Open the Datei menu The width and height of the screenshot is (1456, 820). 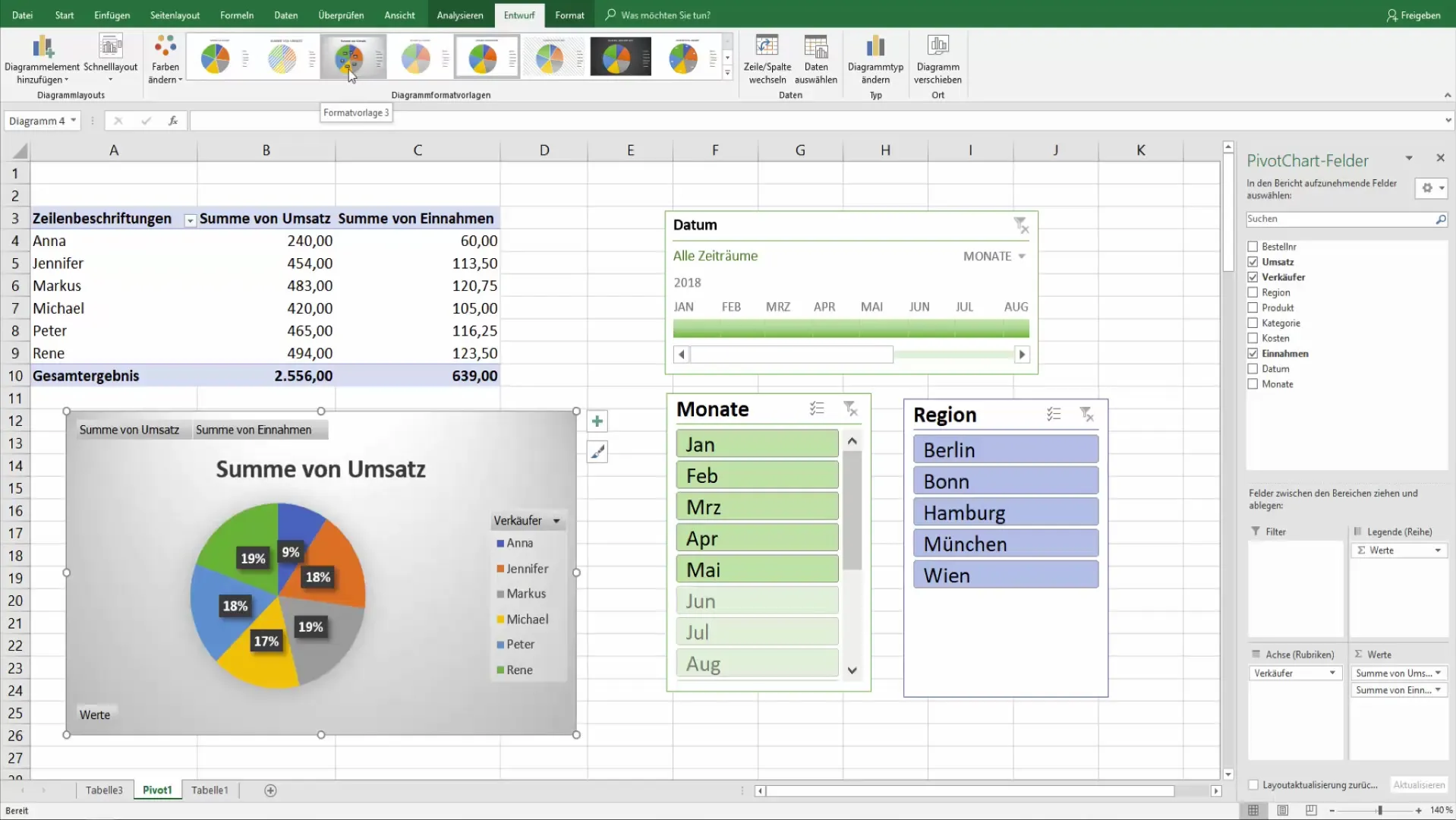[x=22, y=15]
